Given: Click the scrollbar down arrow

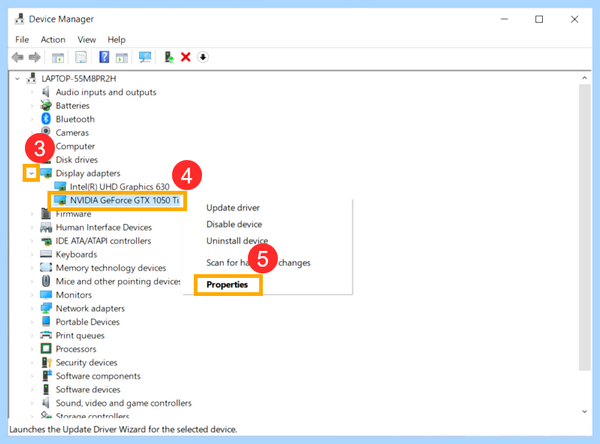Looking at the screenshot, I should (584, 411).
